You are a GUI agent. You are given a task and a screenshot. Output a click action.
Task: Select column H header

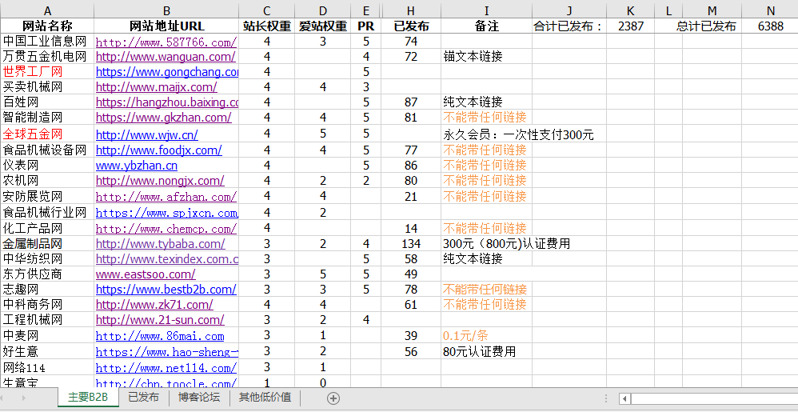click(x=411, y=10)
